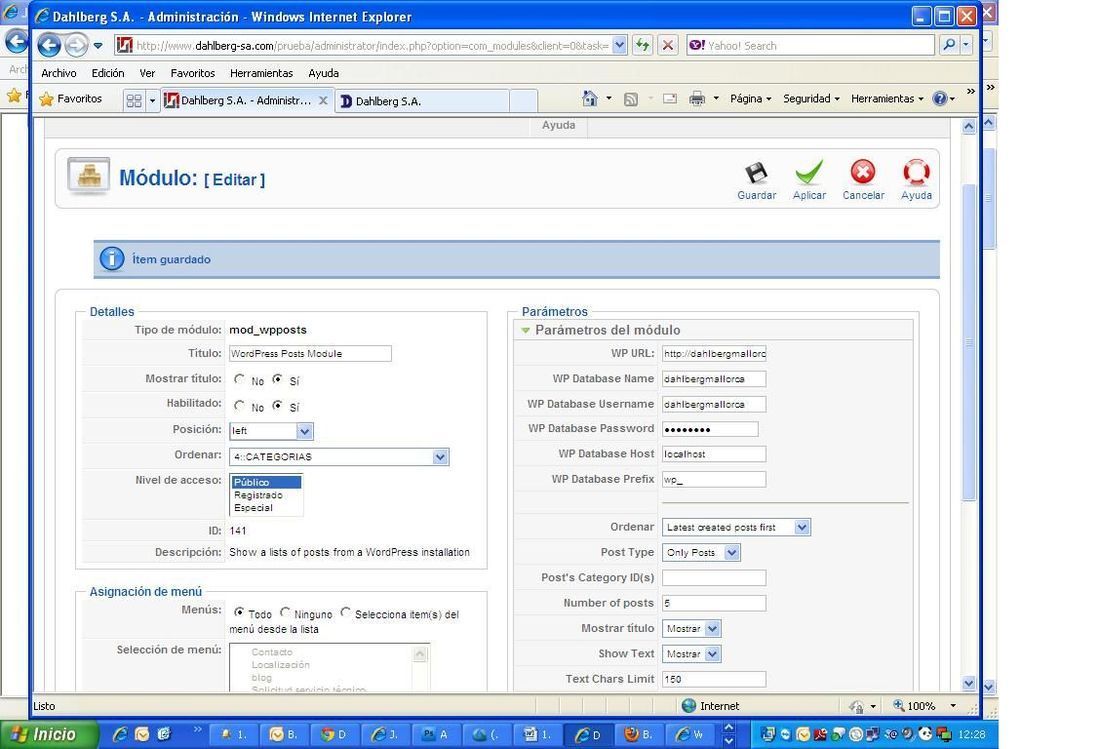Screen dimensions: 1100x749
Task: Click the Photoshop taskbar button labeled A
Action: [436, 734]
